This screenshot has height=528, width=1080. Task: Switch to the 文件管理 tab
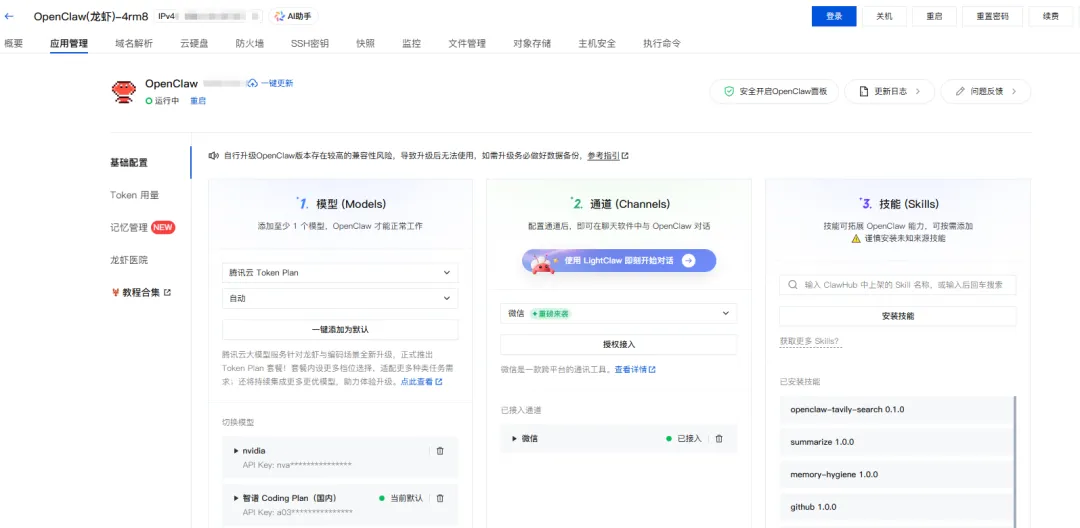coord(467,43)
